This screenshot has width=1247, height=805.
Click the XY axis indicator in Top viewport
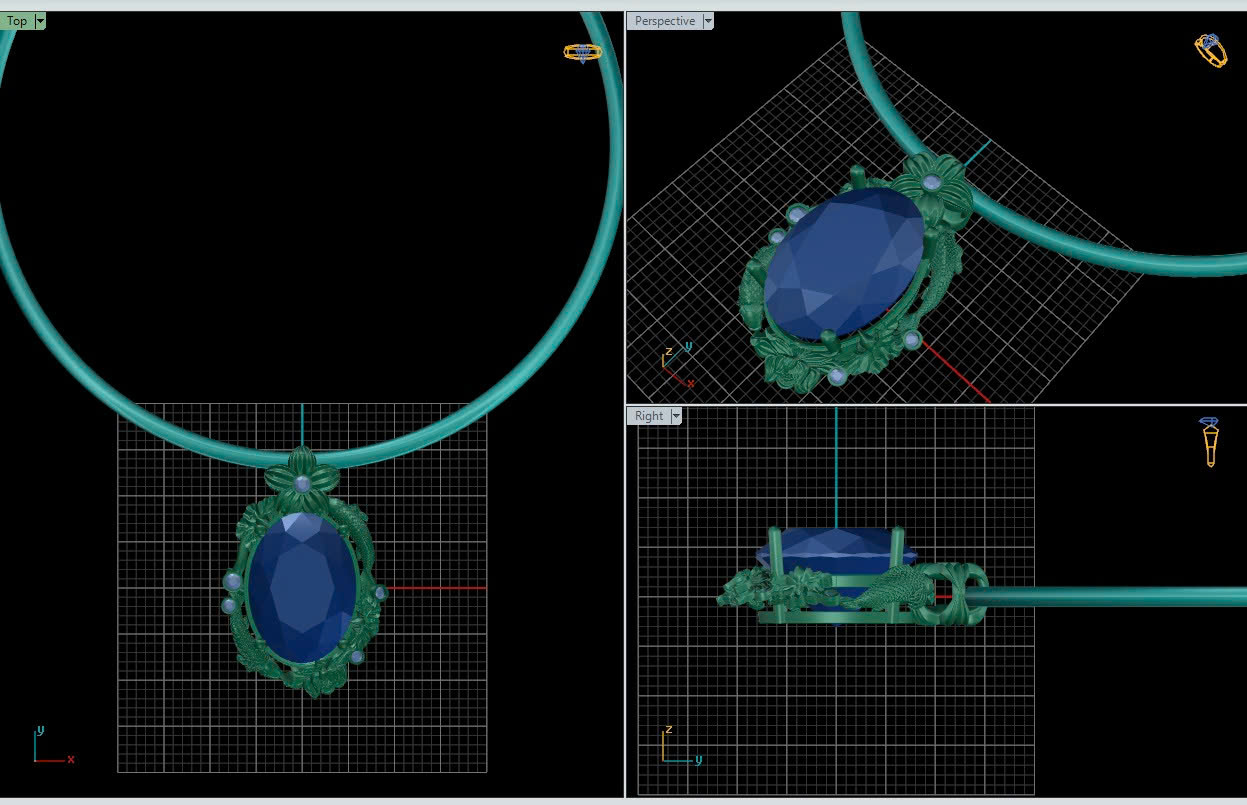click(53, 746)
